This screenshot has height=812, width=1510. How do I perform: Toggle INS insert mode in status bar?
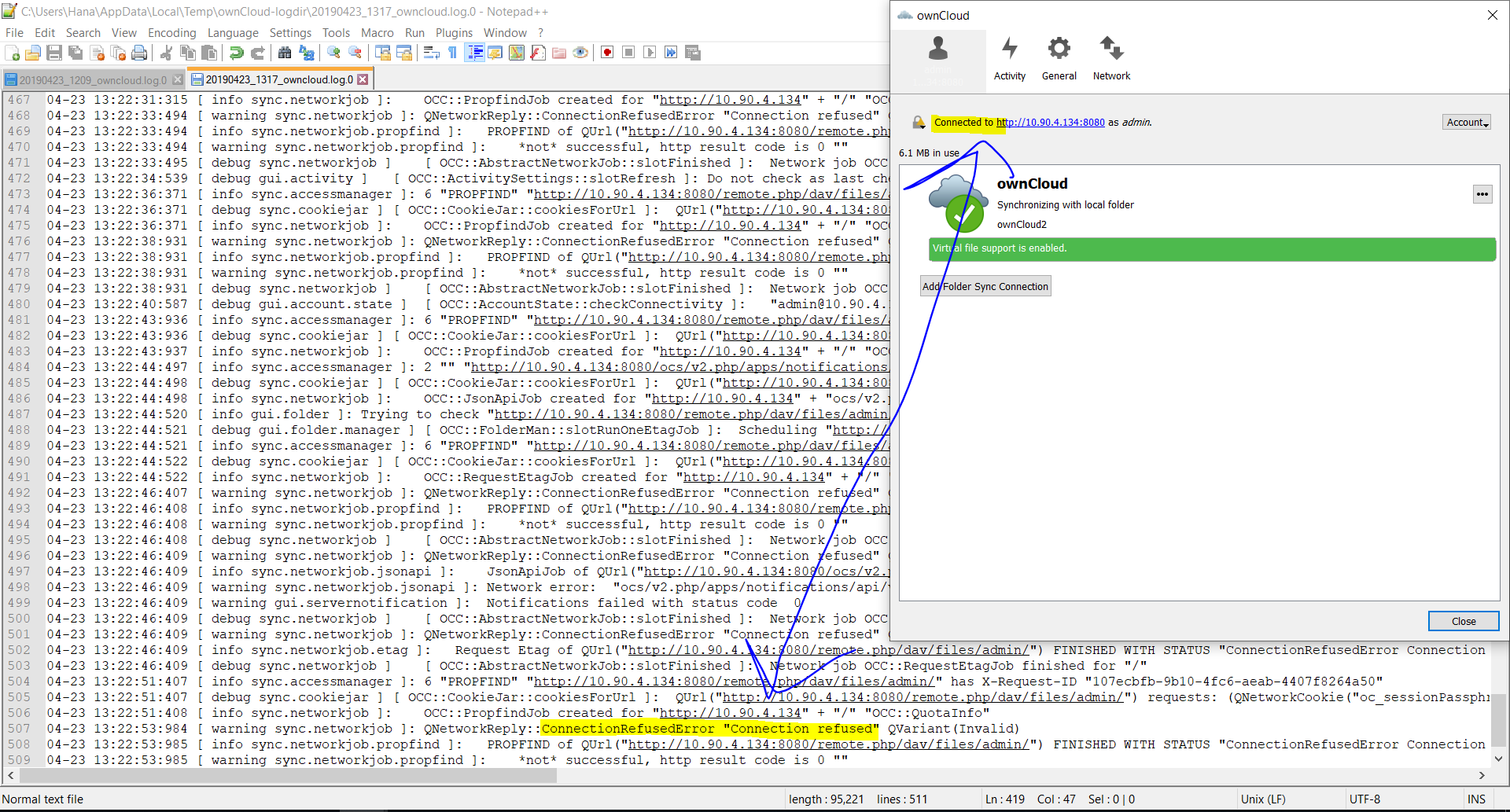coord(1476,799)
